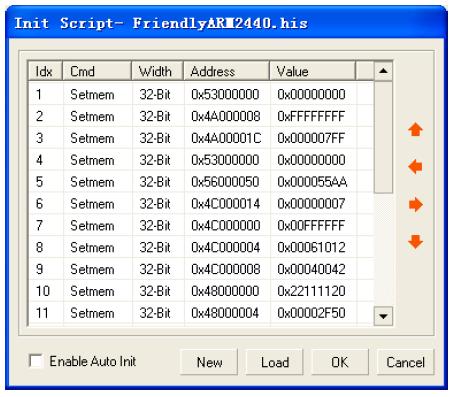Click the orange down arrow icon
455x397 pixels.
[x=415, y=242]
